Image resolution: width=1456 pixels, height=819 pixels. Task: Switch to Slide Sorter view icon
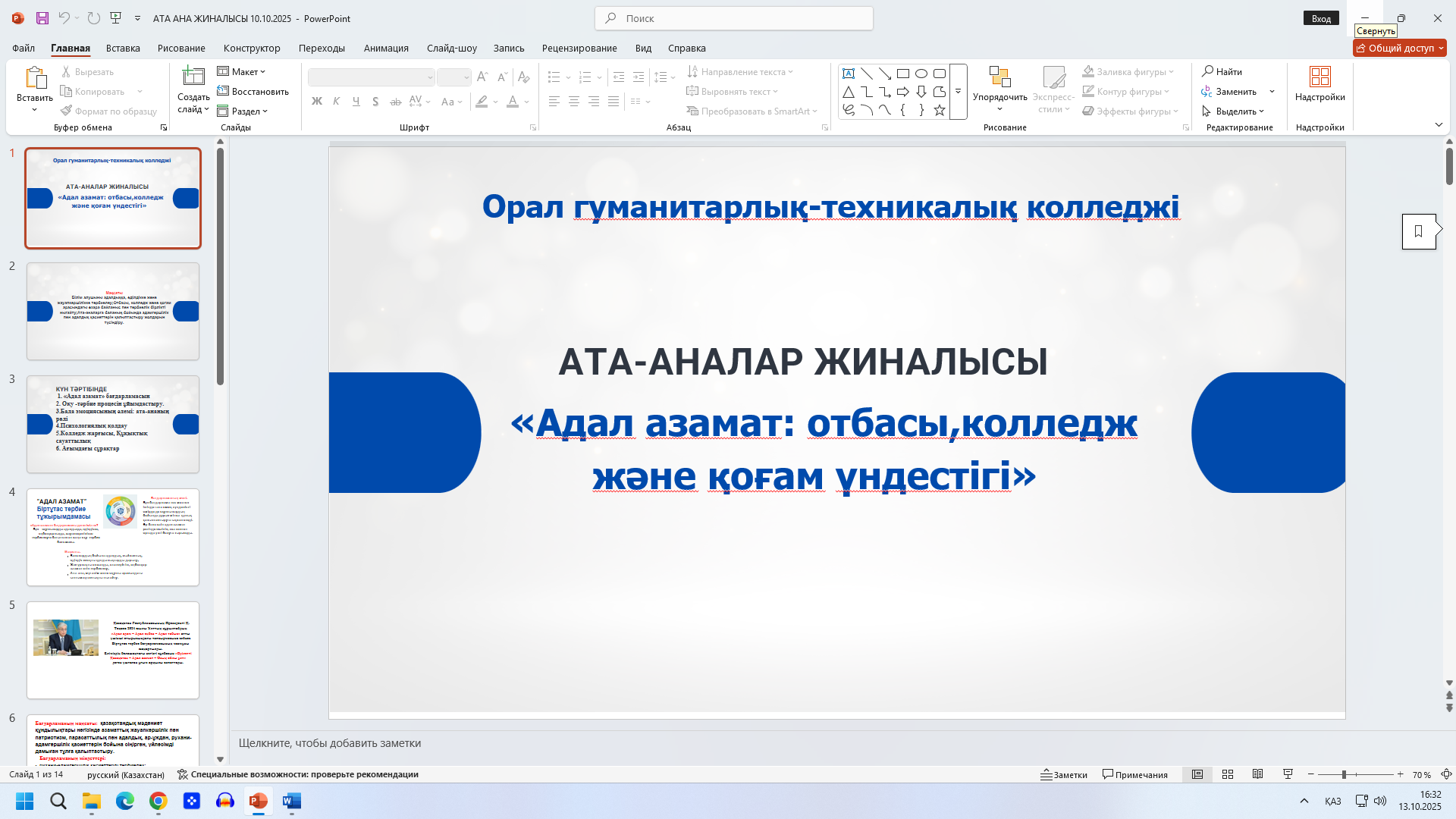pos(1228,774)
